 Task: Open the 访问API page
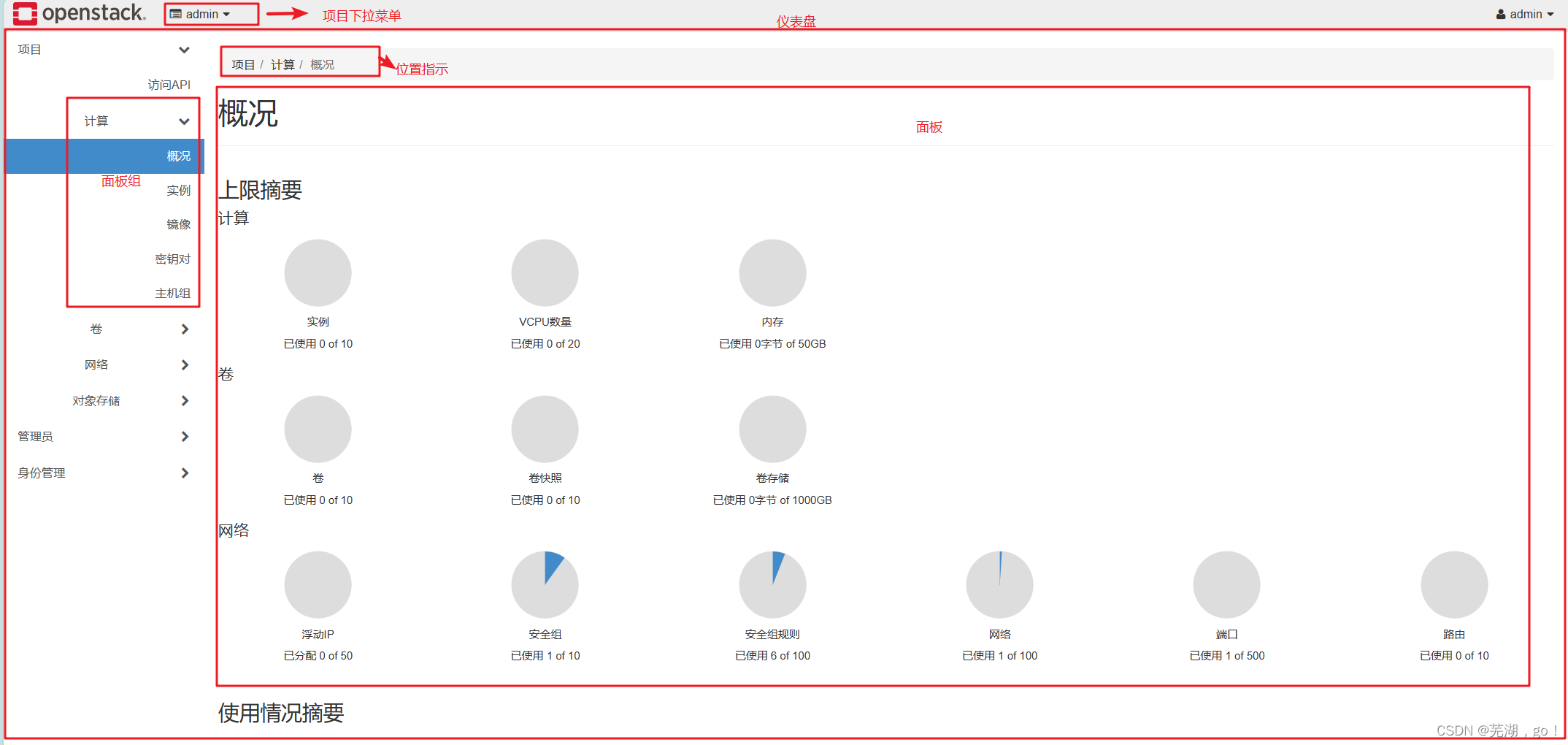[x=169, y=84]
